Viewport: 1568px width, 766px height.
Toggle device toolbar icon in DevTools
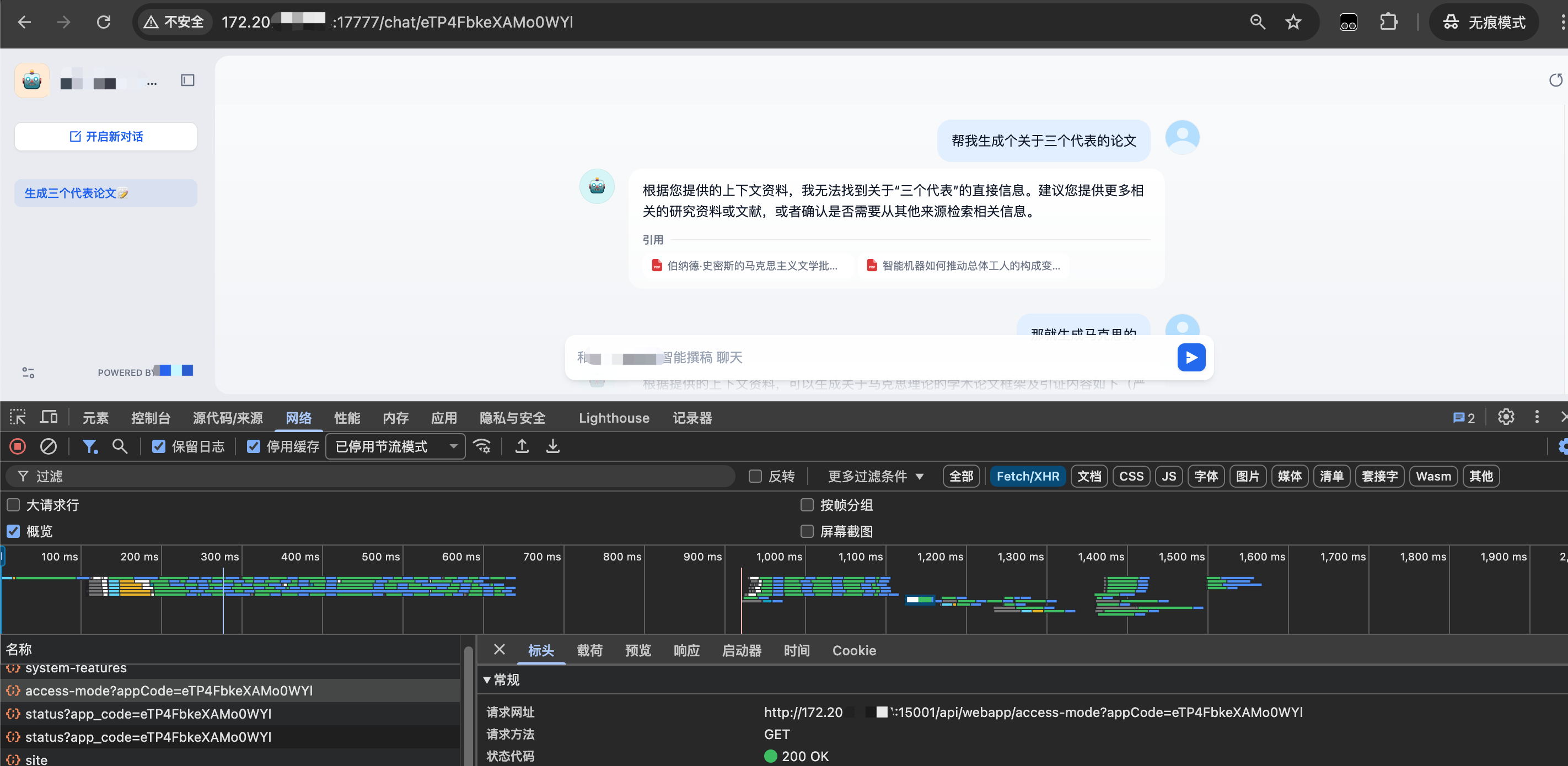point(49,417)
